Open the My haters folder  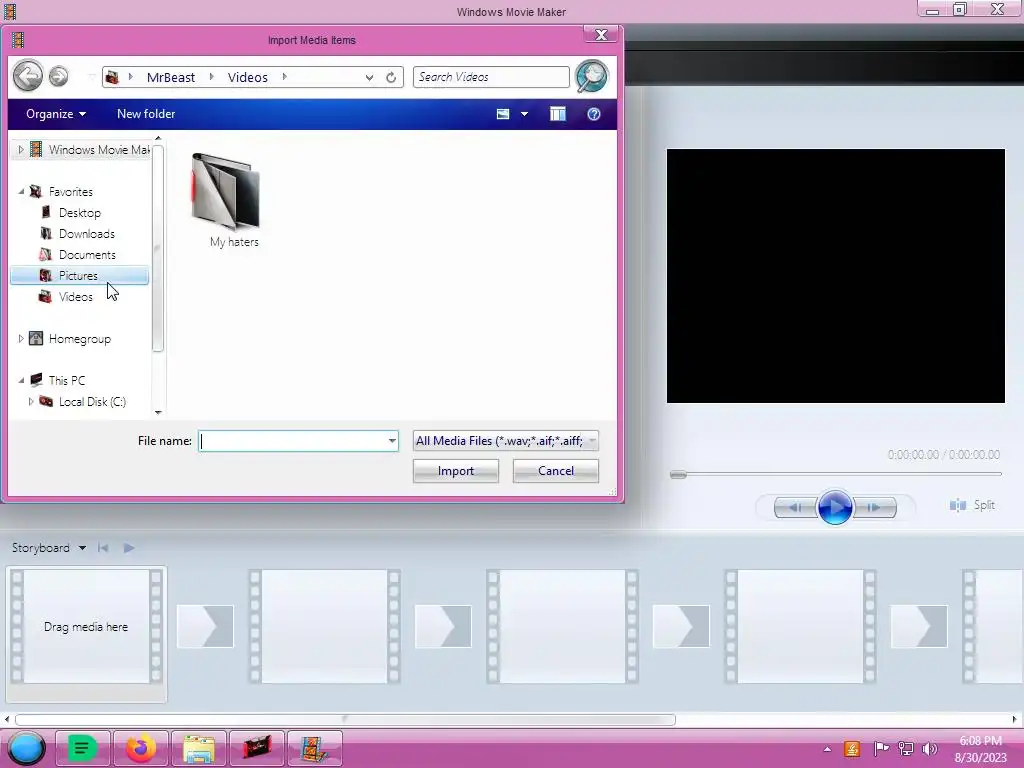point(227,200)
